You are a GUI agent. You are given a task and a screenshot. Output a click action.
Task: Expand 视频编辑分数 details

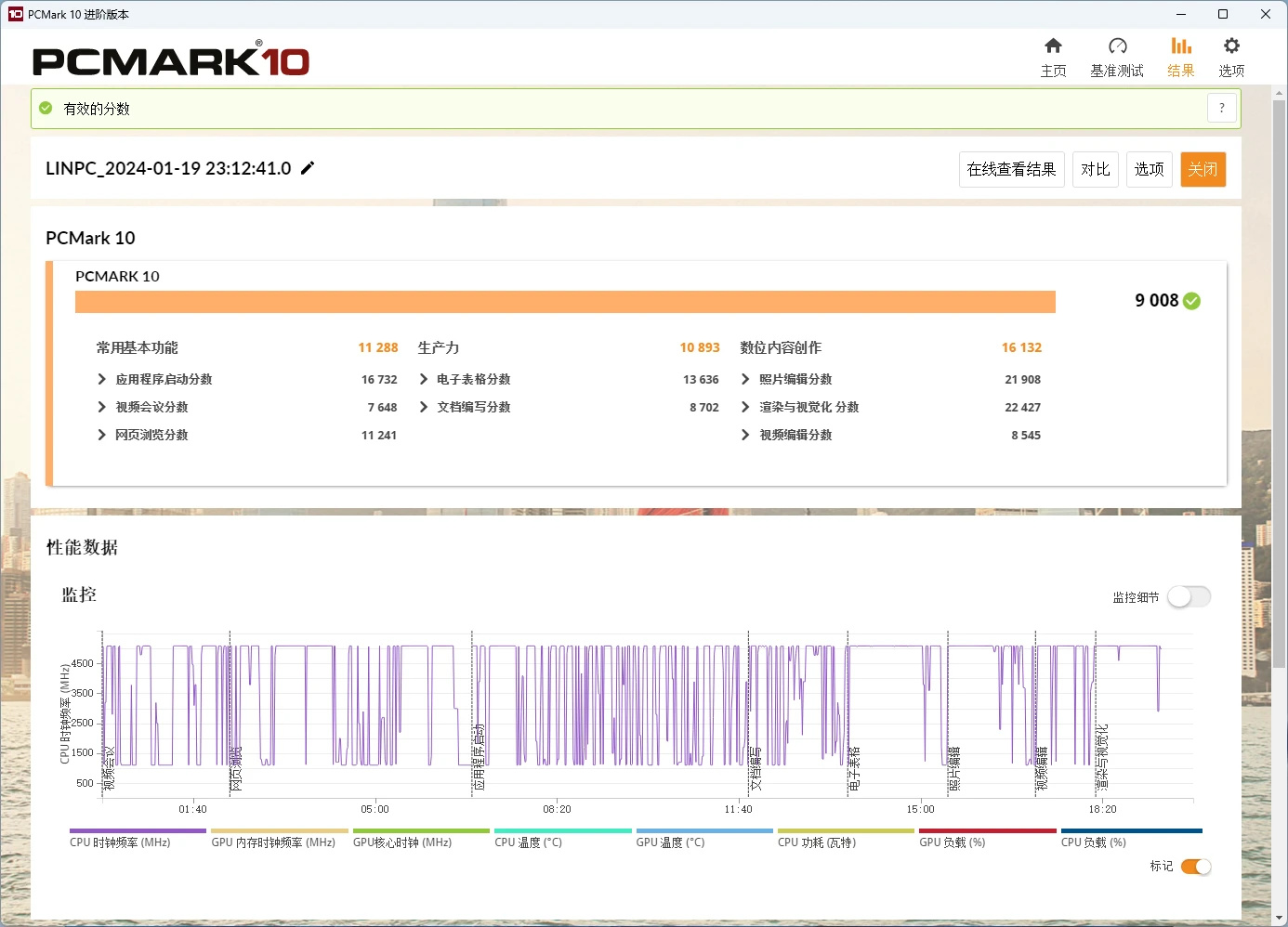point(745,435)
